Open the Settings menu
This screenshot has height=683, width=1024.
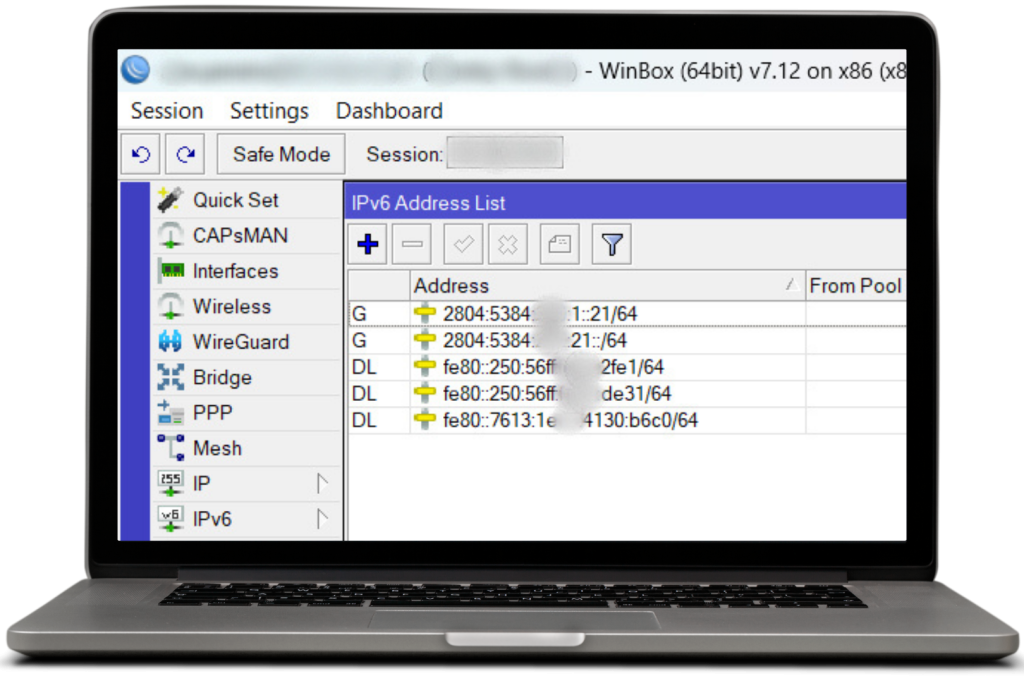269,111
